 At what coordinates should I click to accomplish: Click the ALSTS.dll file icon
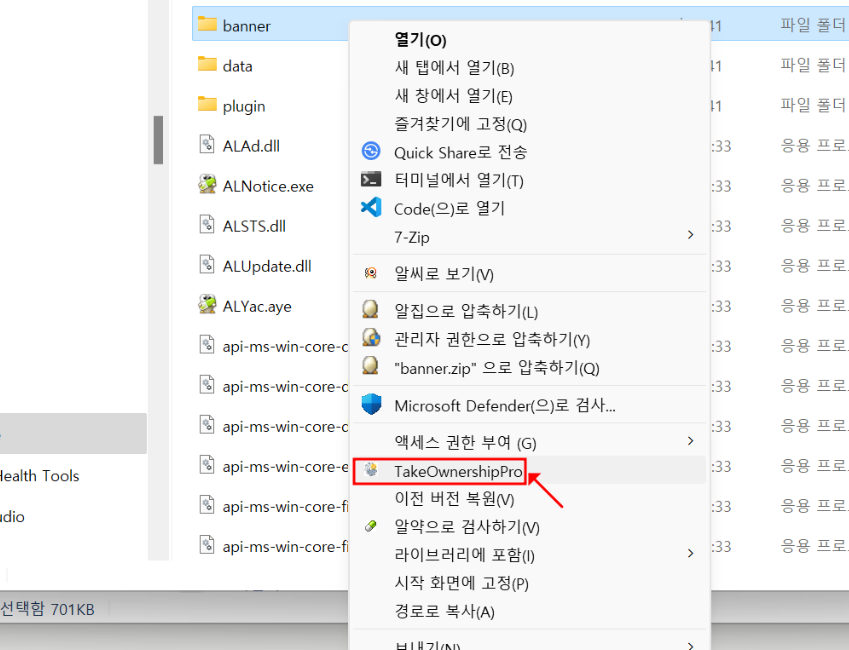[207, 225]
